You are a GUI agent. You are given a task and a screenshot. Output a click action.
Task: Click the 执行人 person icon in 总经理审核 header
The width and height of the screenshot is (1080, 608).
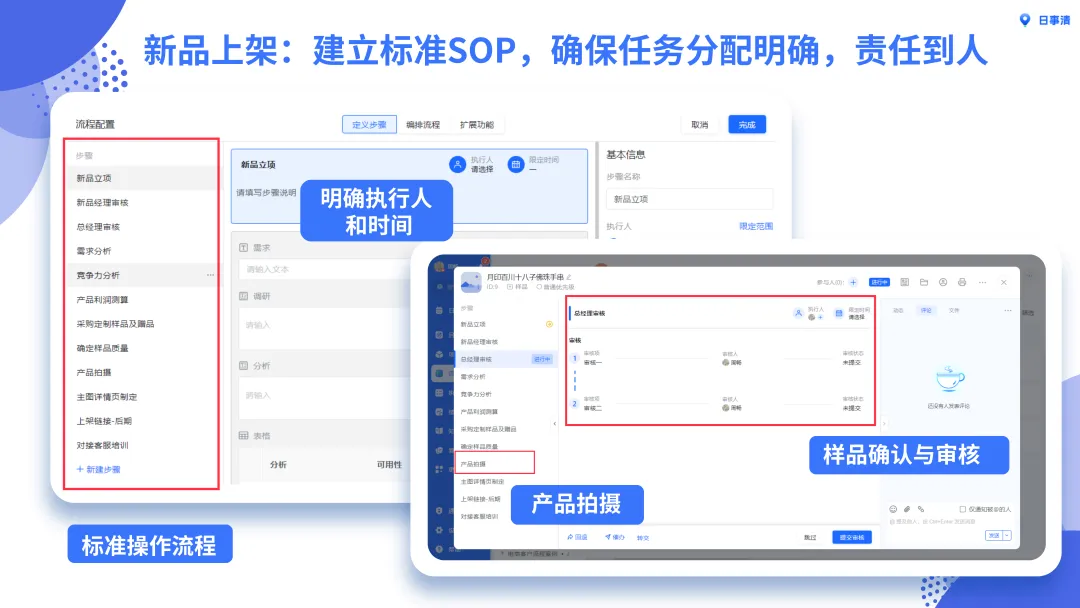(798, 313)
